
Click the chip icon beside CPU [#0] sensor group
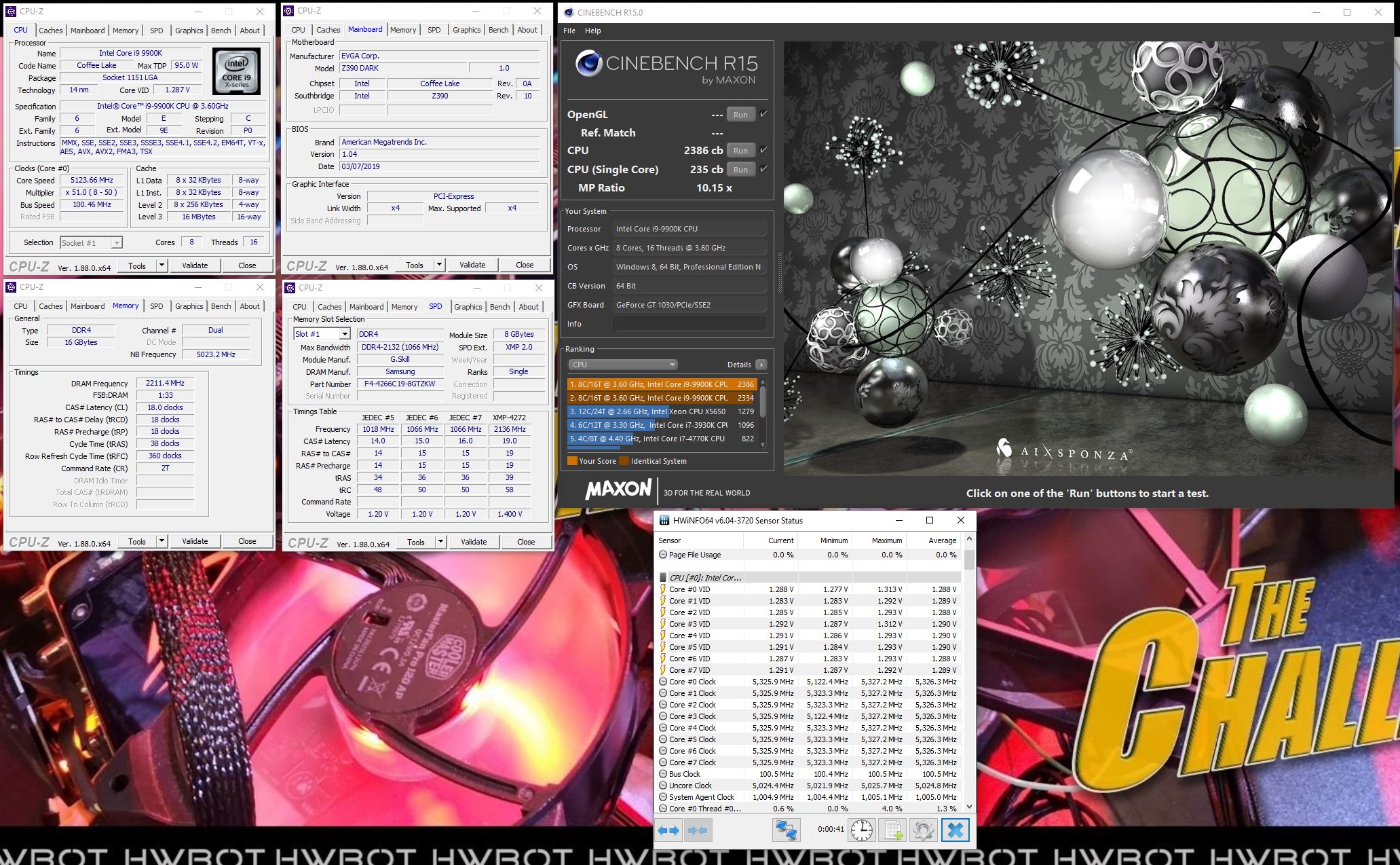(x=663, y=578)
